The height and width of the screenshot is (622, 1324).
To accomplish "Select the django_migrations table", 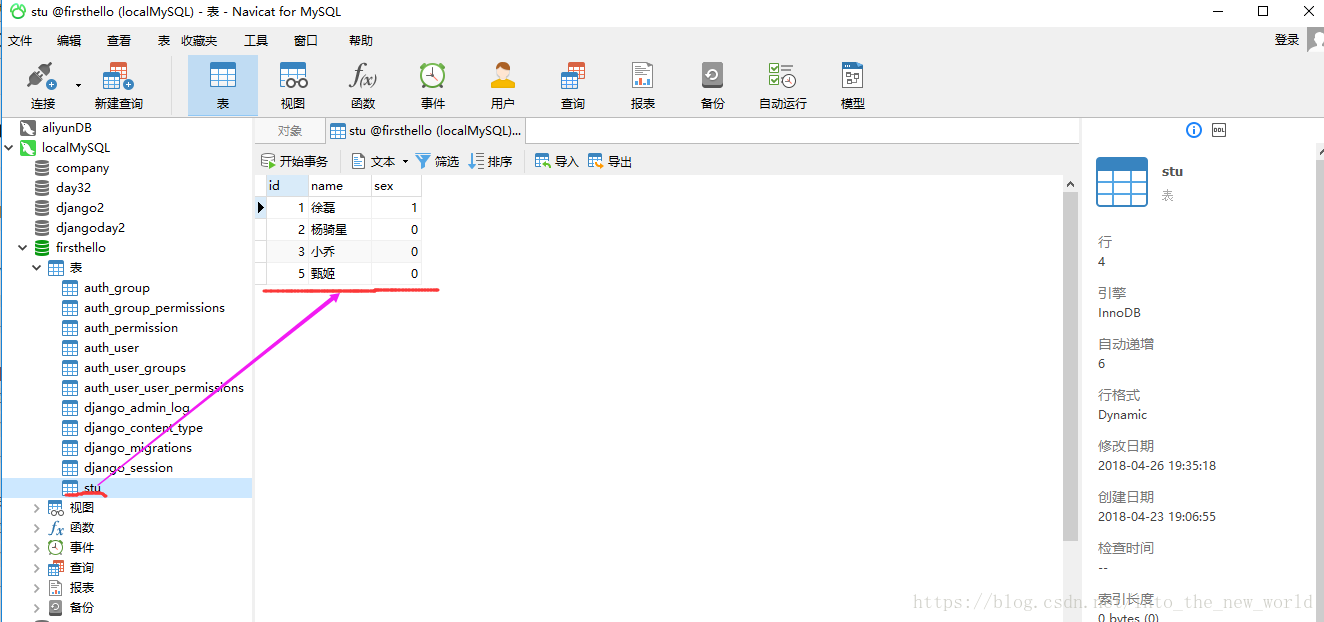I will (x=138, y=448).
